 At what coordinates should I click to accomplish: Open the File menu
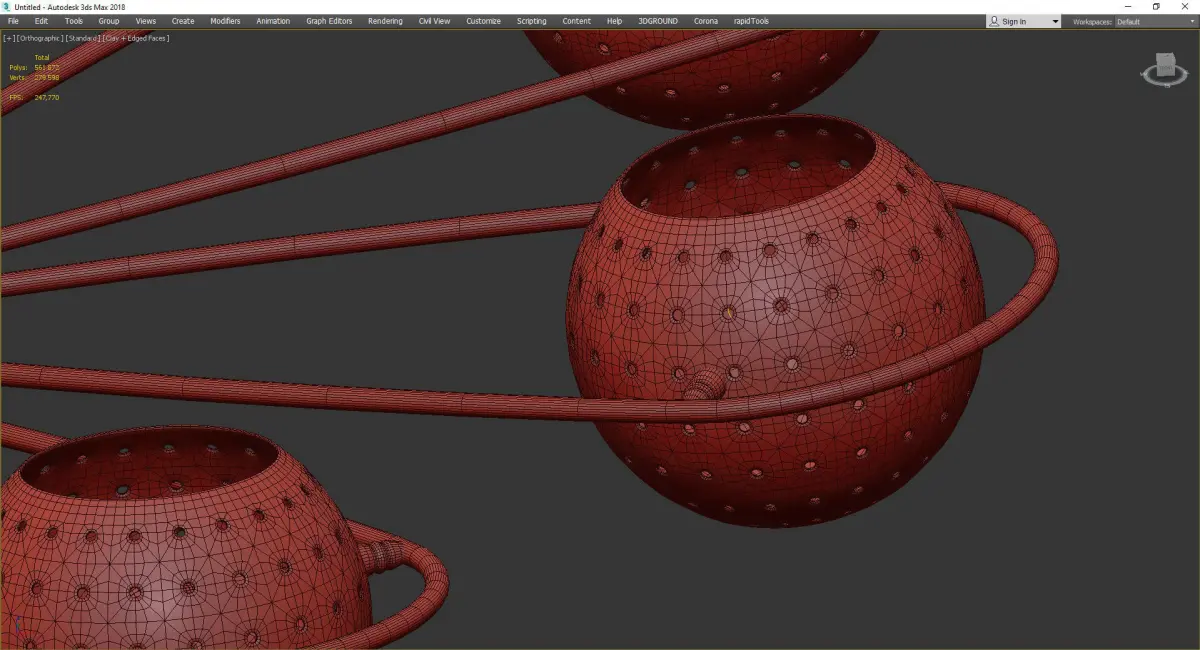(13, 21)
